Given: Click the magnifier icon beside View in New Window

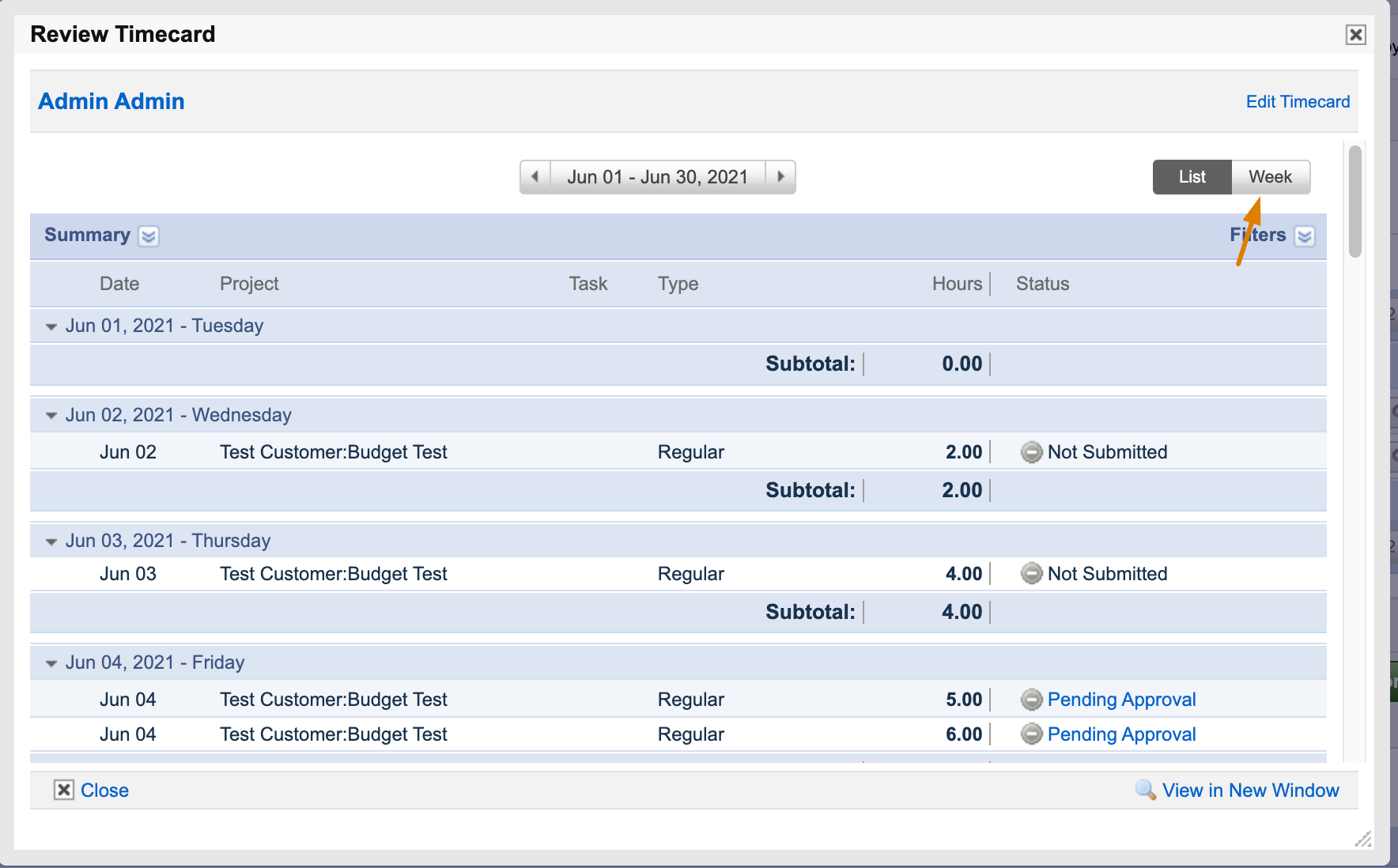Looking at the screenshot, I should click(1145, 790).
